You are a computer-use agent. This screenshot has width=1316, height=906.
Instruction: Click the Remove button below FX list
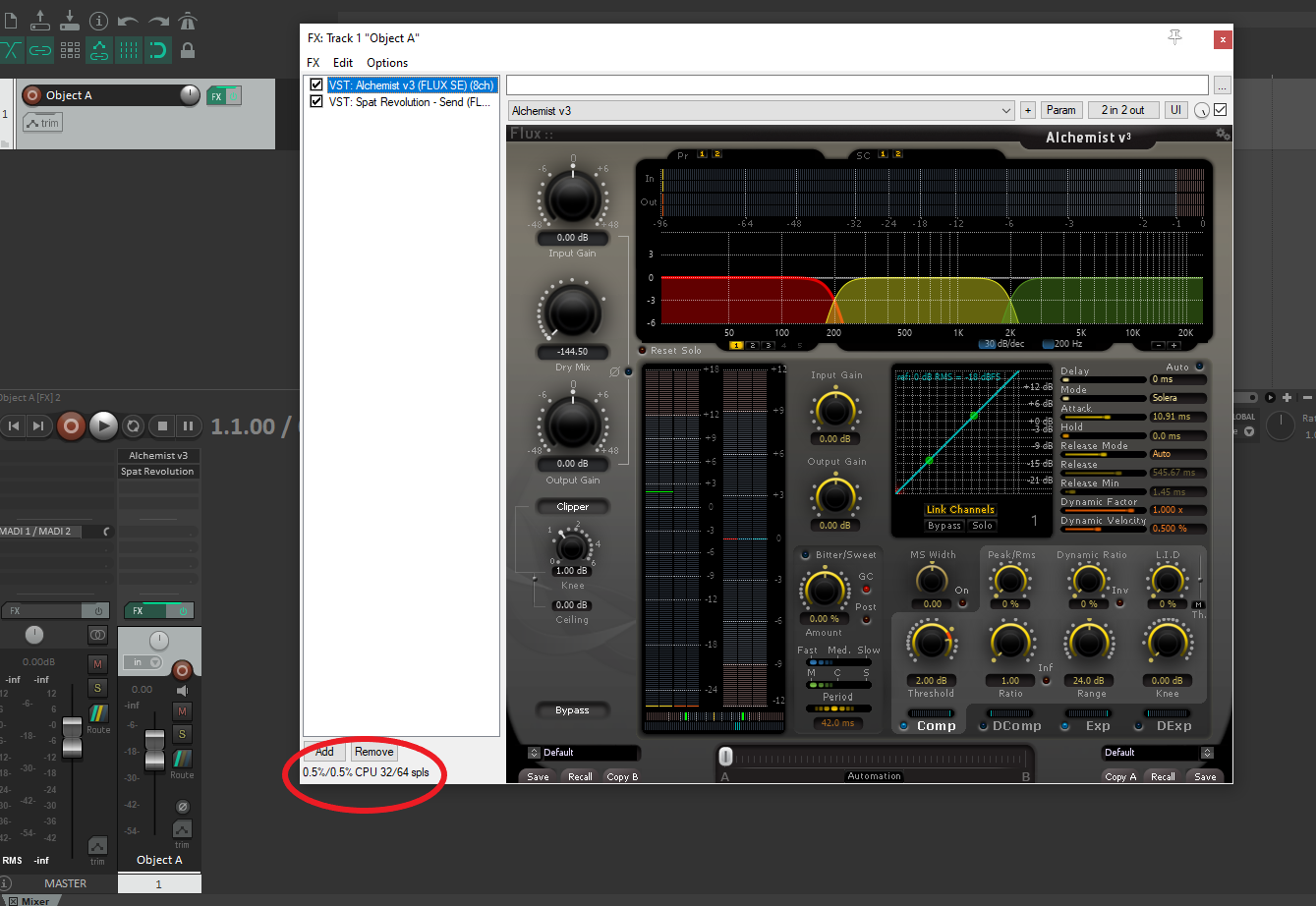click(x=373, y=752)
